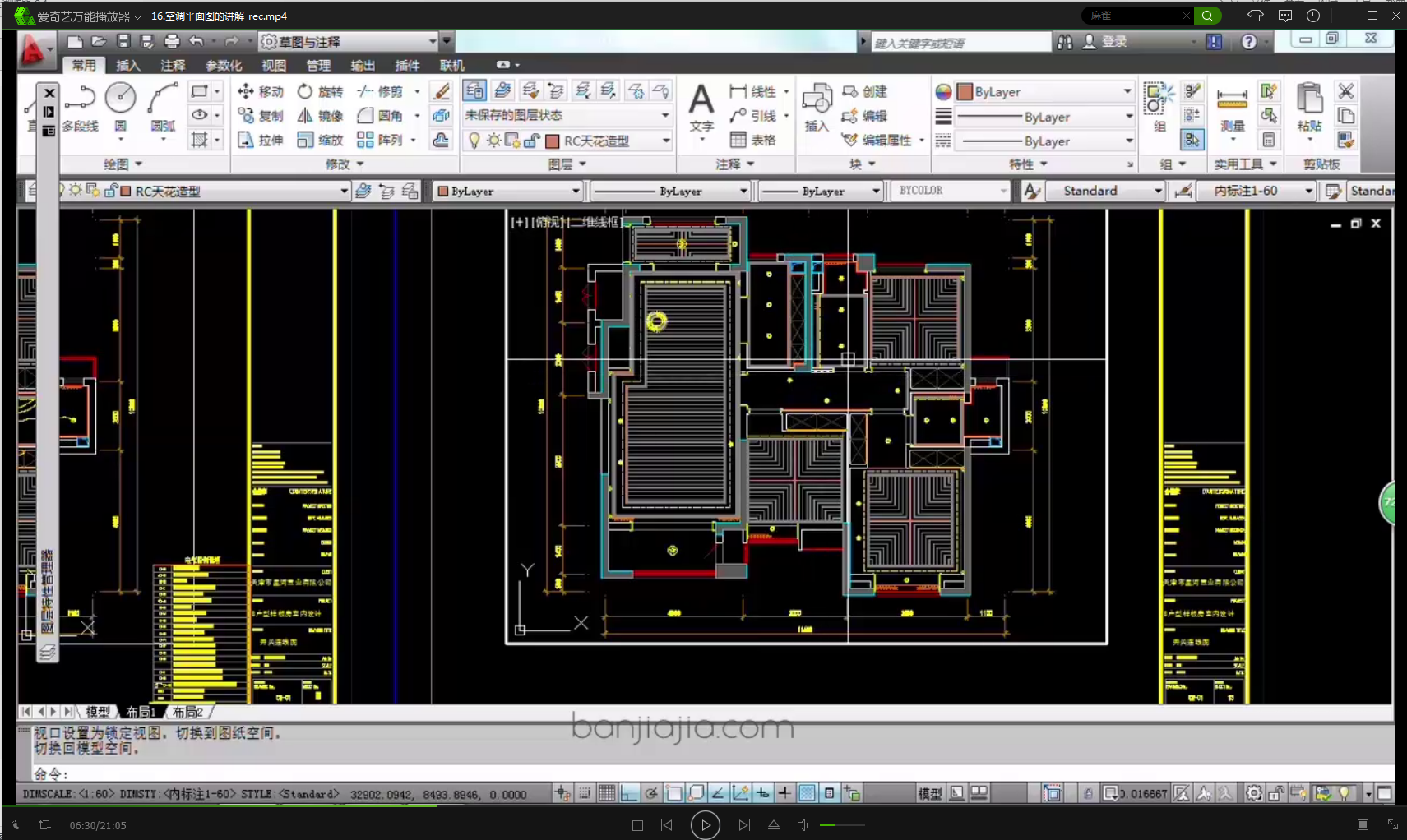The width and height of the screenshot is (1407, 840).
Task: Expand the 内标注1-60 dimension style dropdown
Action: click(1308, 192)
